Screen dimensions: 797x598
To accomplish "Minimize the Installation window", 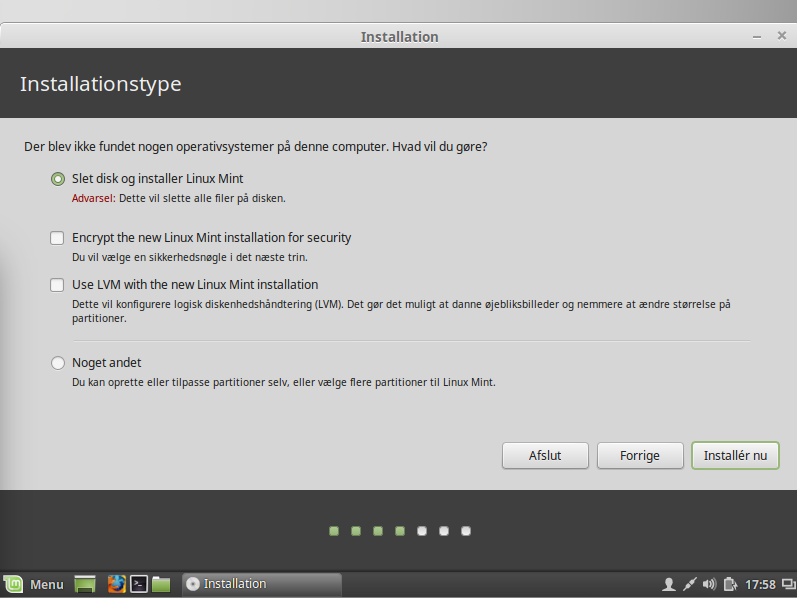I will coord(757,37).
